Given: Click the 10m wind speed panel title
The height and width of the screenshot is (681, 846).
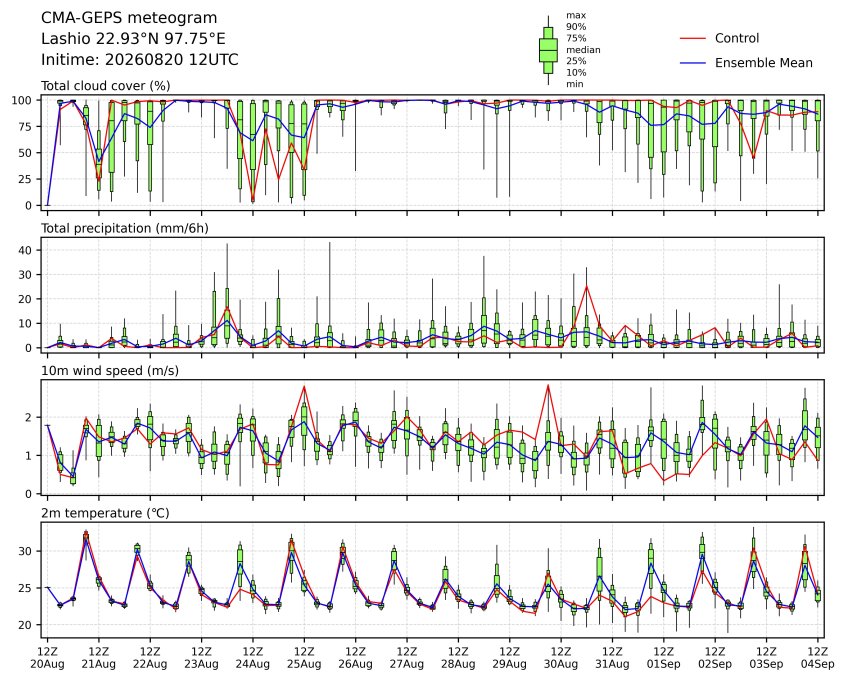Looking at the screenshot, I should tap(110, 371).
